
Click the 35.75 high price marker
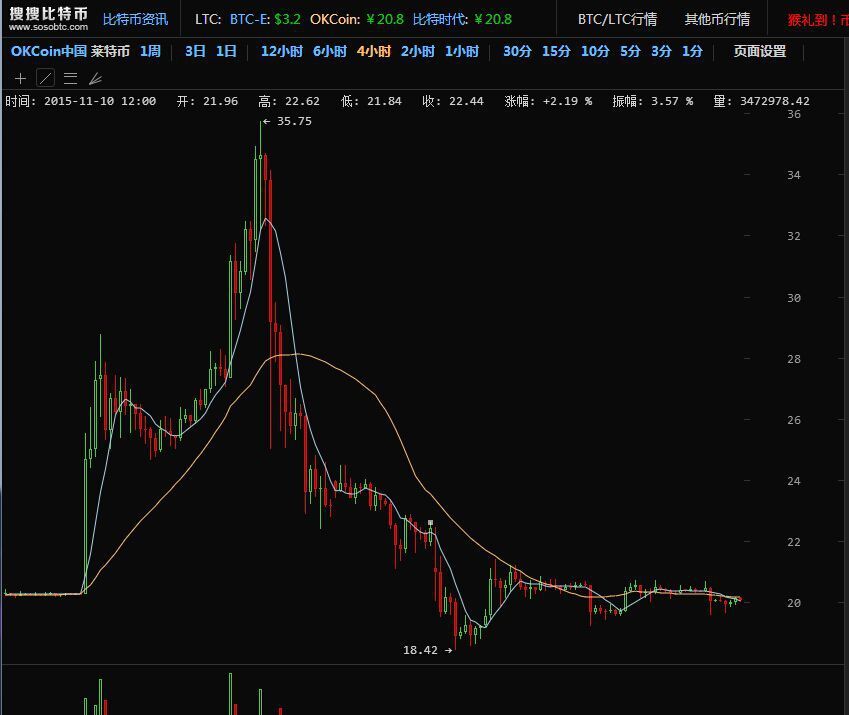click(x=288, y=121)
